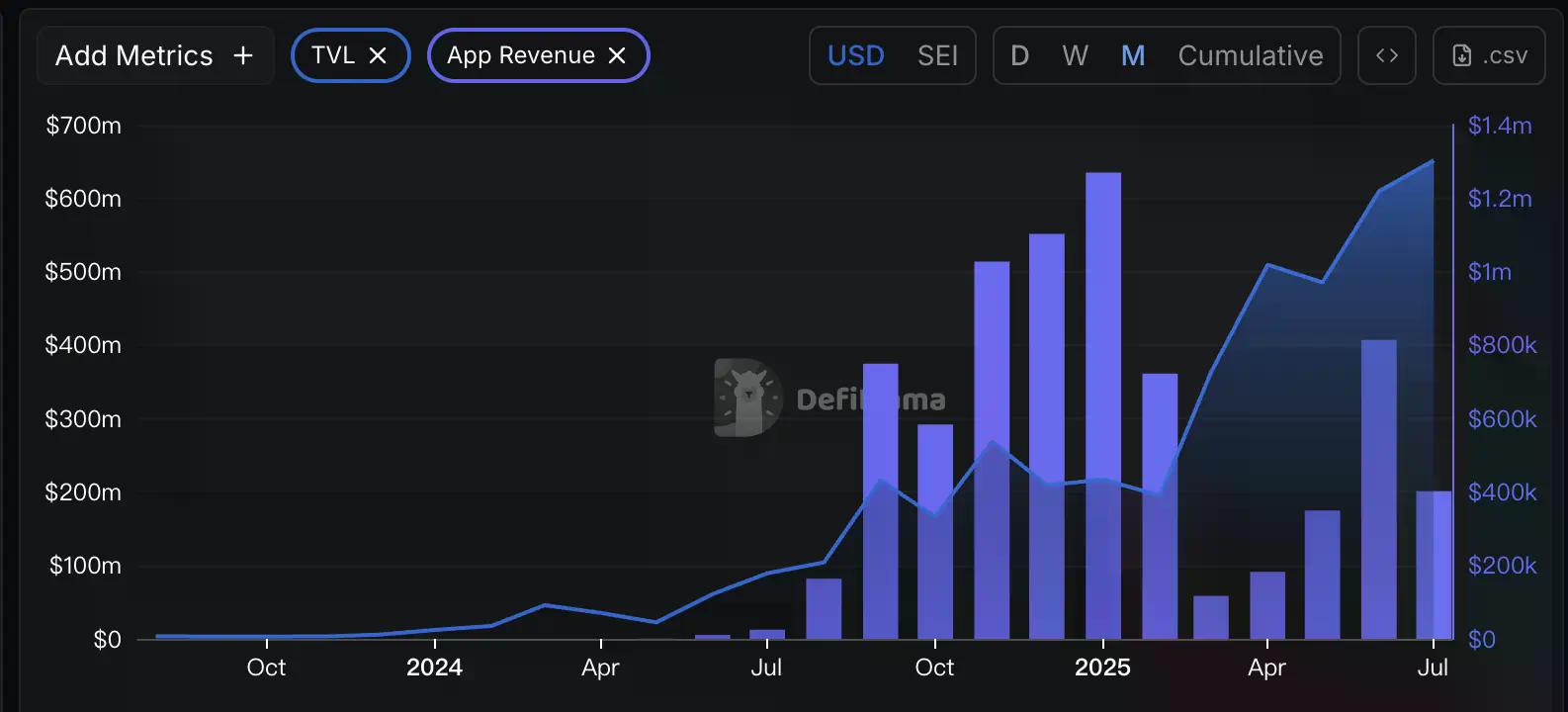Screen dimensions: 1568x712
Task: Remove the TVL metric with its X icon
Action: click(x=378, y=55)
